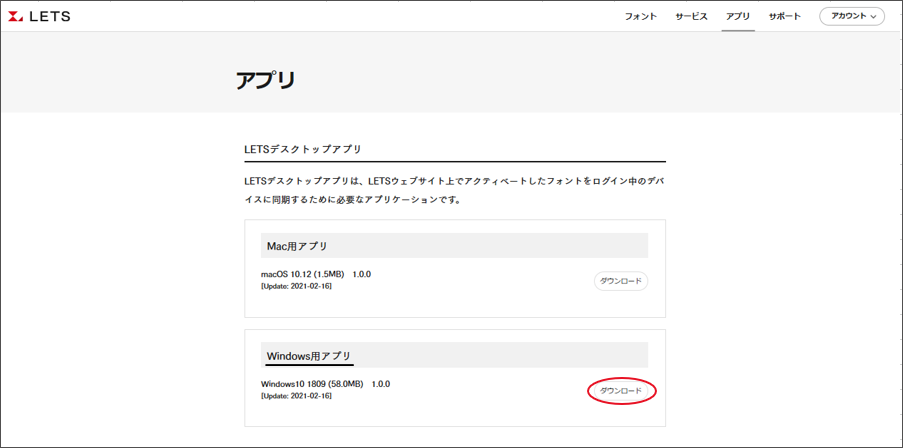Expand the アカウント dropdown button
Screen dimensions: 903x448
coord(850,17)
